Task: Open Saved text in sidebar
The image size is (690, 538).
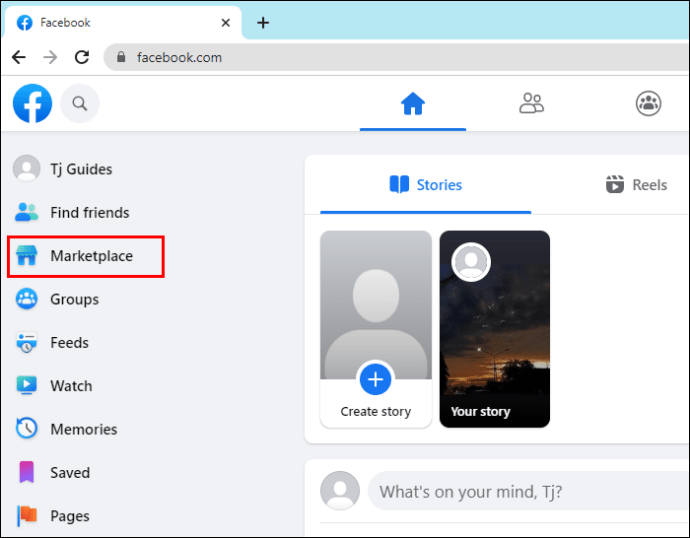Action: tap(70, 472)
